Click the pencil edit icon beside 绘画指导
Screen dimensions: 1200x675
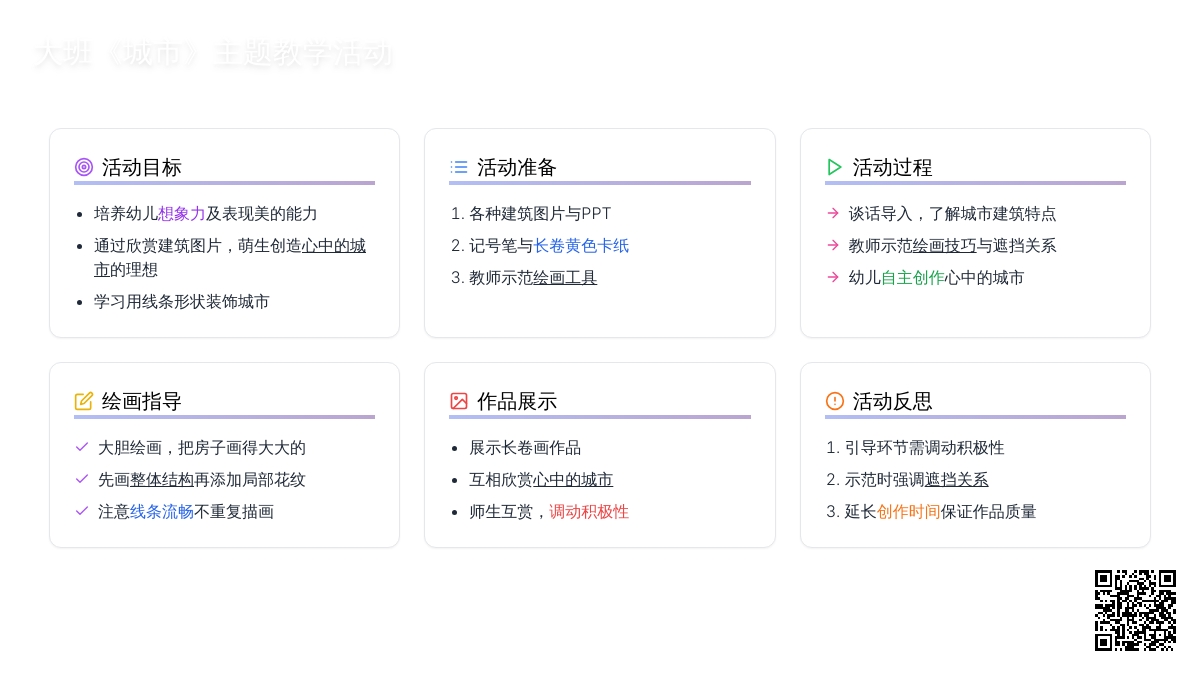[84, 401]
